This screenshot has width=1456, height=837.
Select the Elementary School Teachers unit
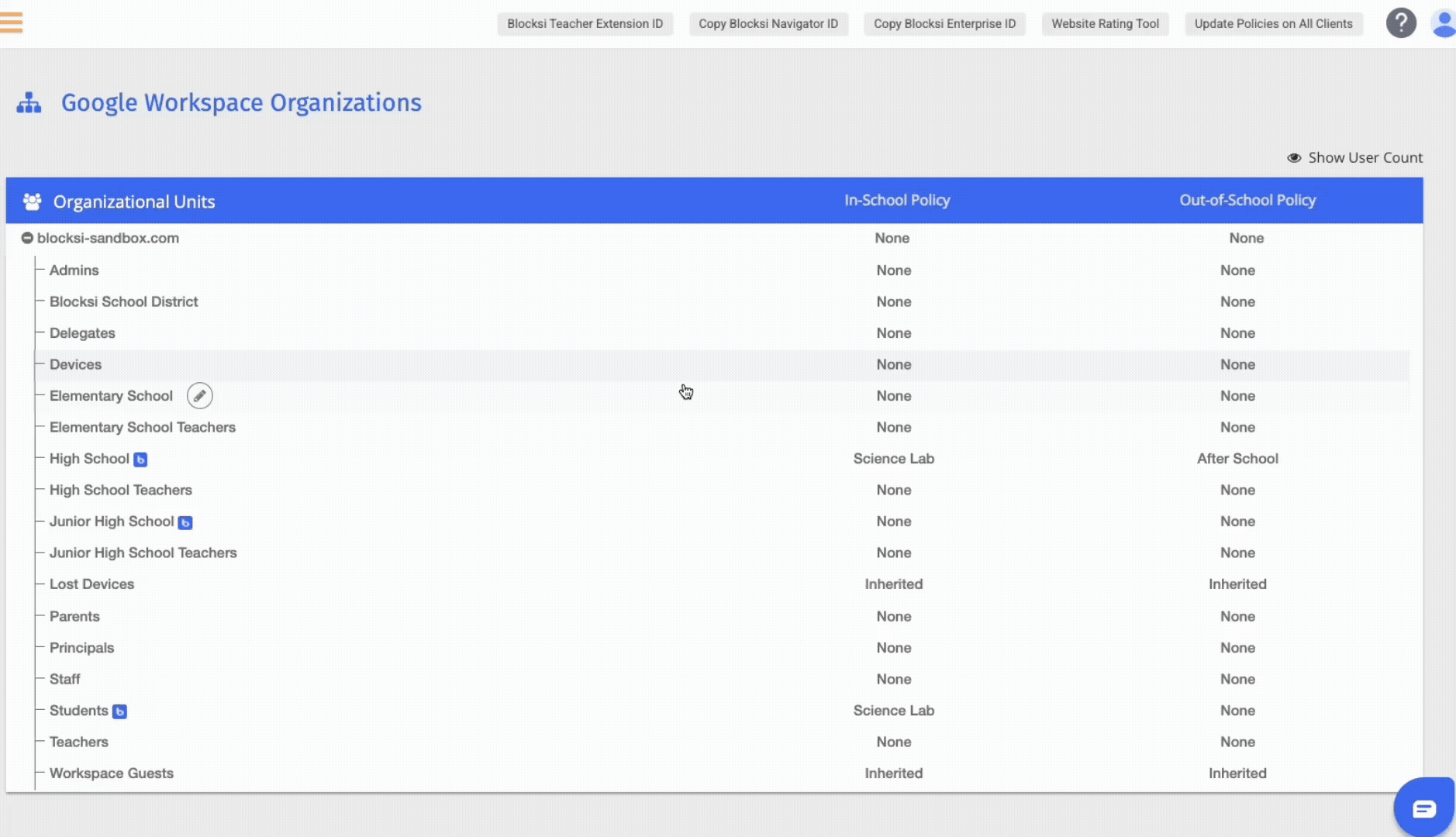click(143, 427)
